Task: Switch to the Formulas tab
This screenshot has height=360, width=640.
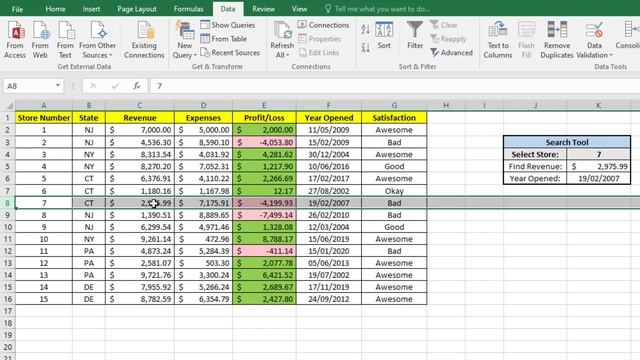Action: [188, 9]
